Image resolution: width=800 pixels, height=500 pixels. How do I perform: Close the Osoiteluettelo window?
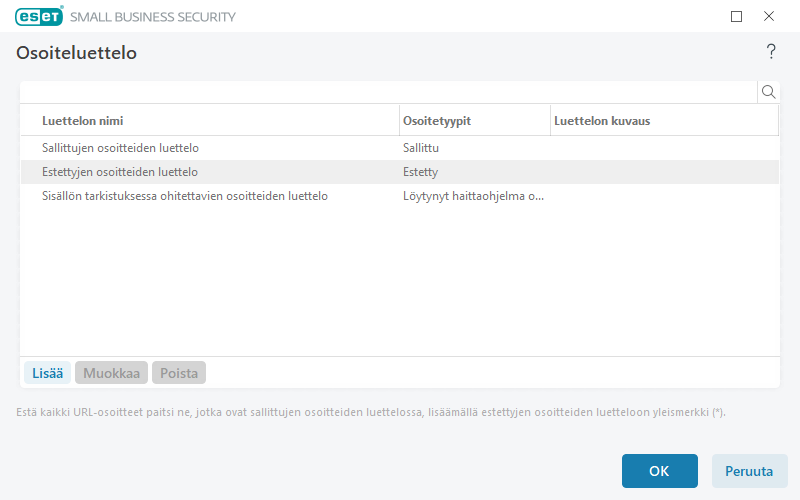(769, 16)
